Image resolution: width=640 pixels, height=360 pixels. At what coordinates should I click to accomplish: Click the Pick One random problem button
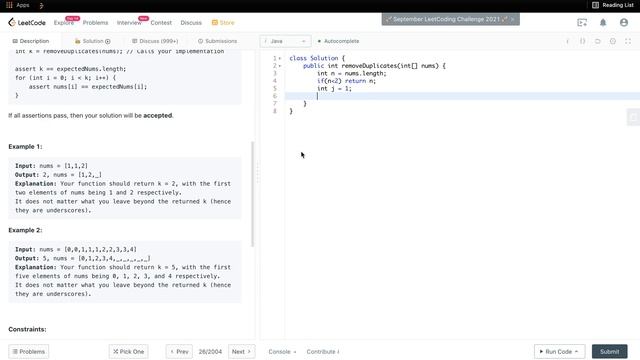[x=129, y=351]
